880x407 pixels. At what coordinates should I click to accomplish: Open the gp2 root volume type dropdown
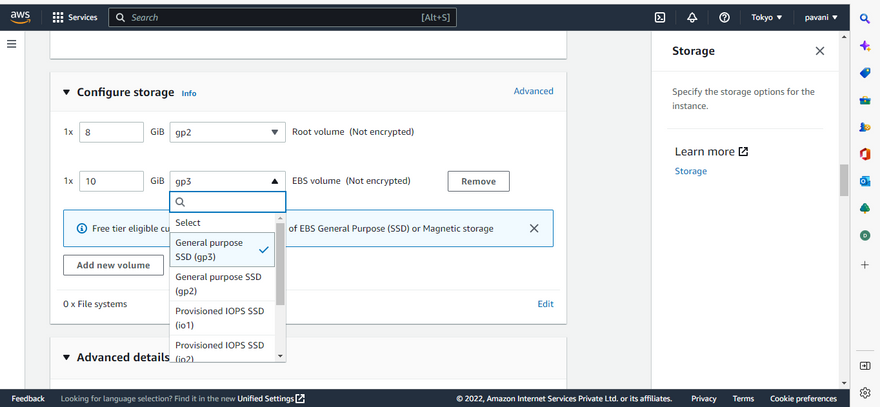point(227,132)
